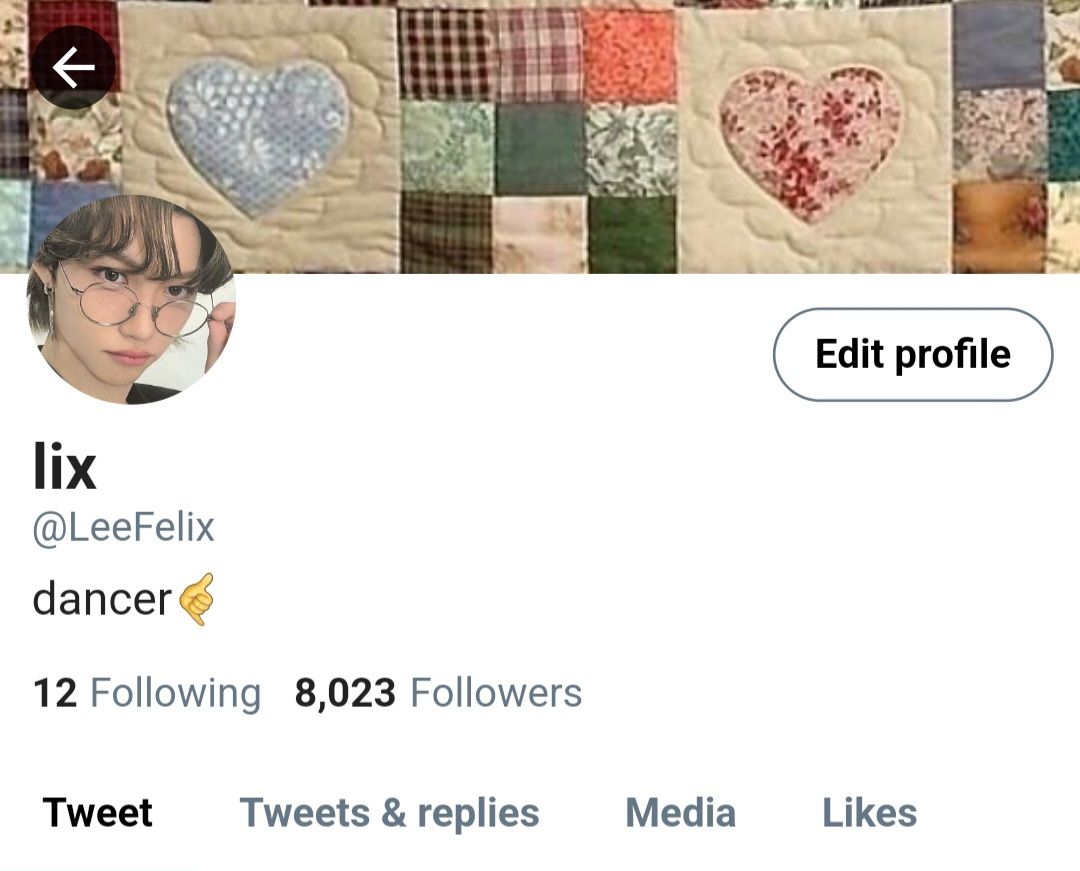This screenshot has height=871, width=1080.
Task: View the 12 Following list
Action: (x=147, y=693)
